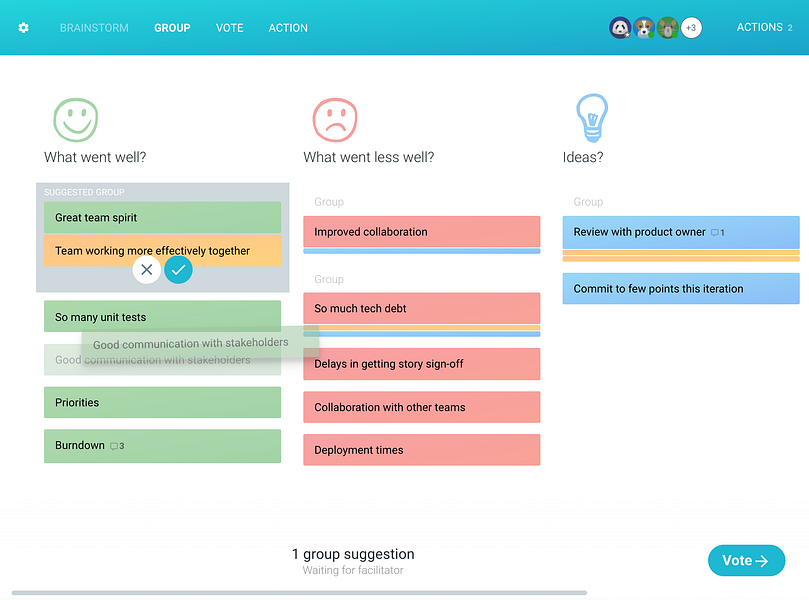The width and height of the screenshot is (809, 600).
Task: Select Delays in getting story sign-off card
Action: [422, 364]
